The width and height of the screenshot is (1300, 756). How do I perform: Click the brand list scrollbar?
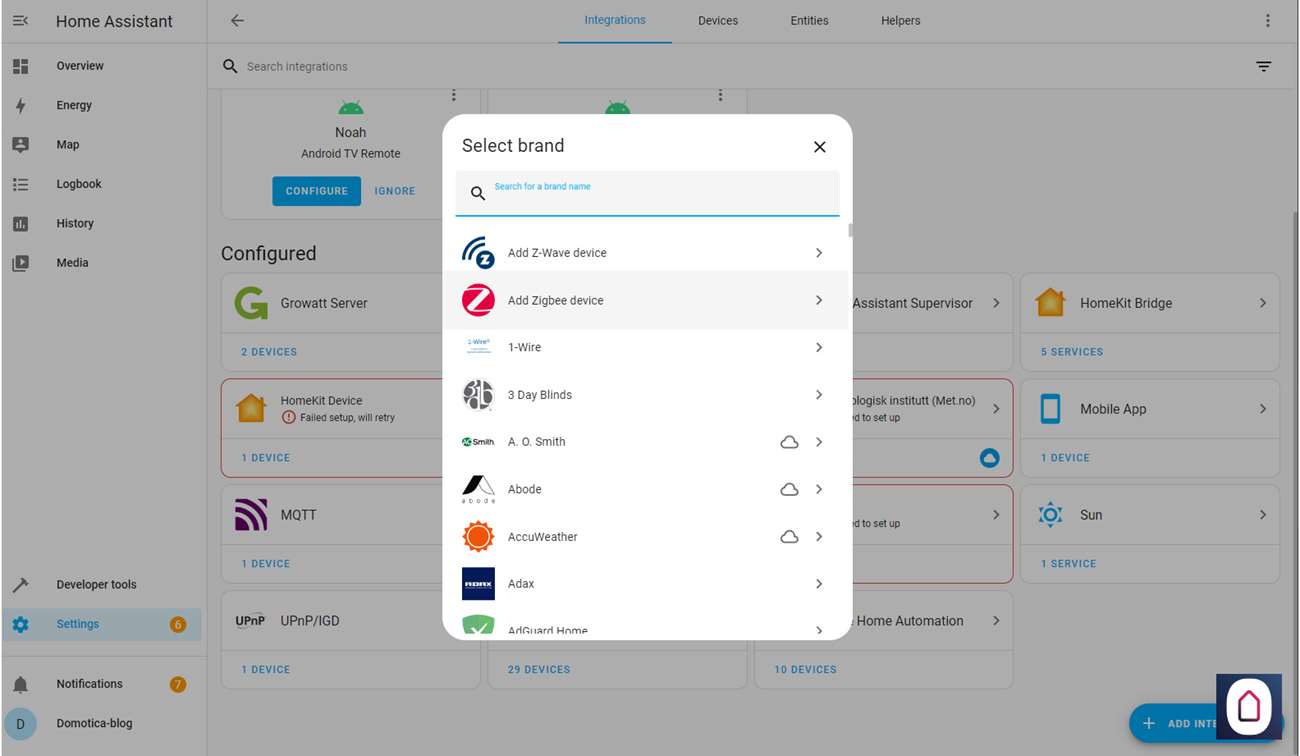pos(850,230)
